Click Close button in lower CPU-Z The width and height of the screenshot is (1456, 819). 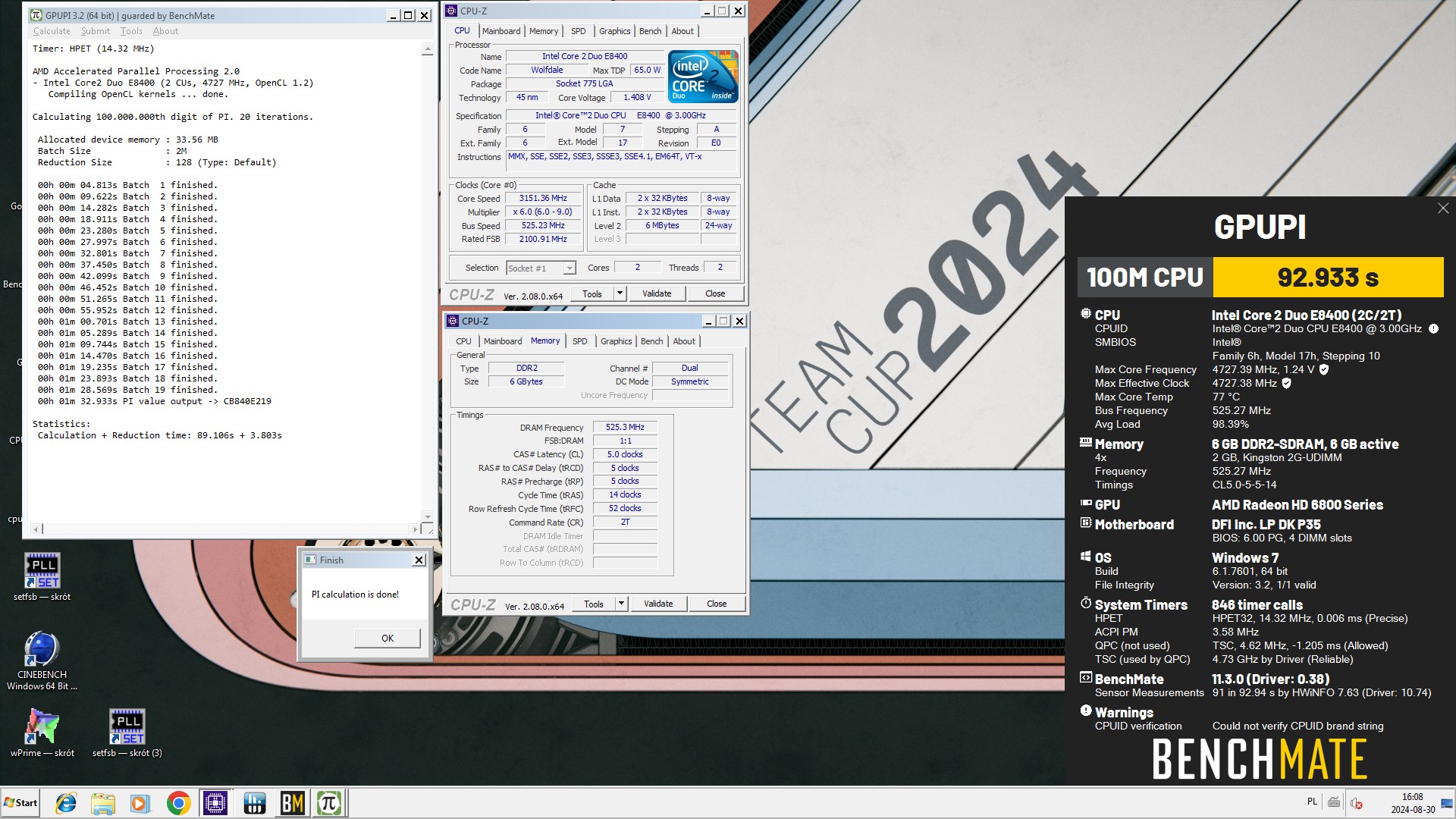717,604
